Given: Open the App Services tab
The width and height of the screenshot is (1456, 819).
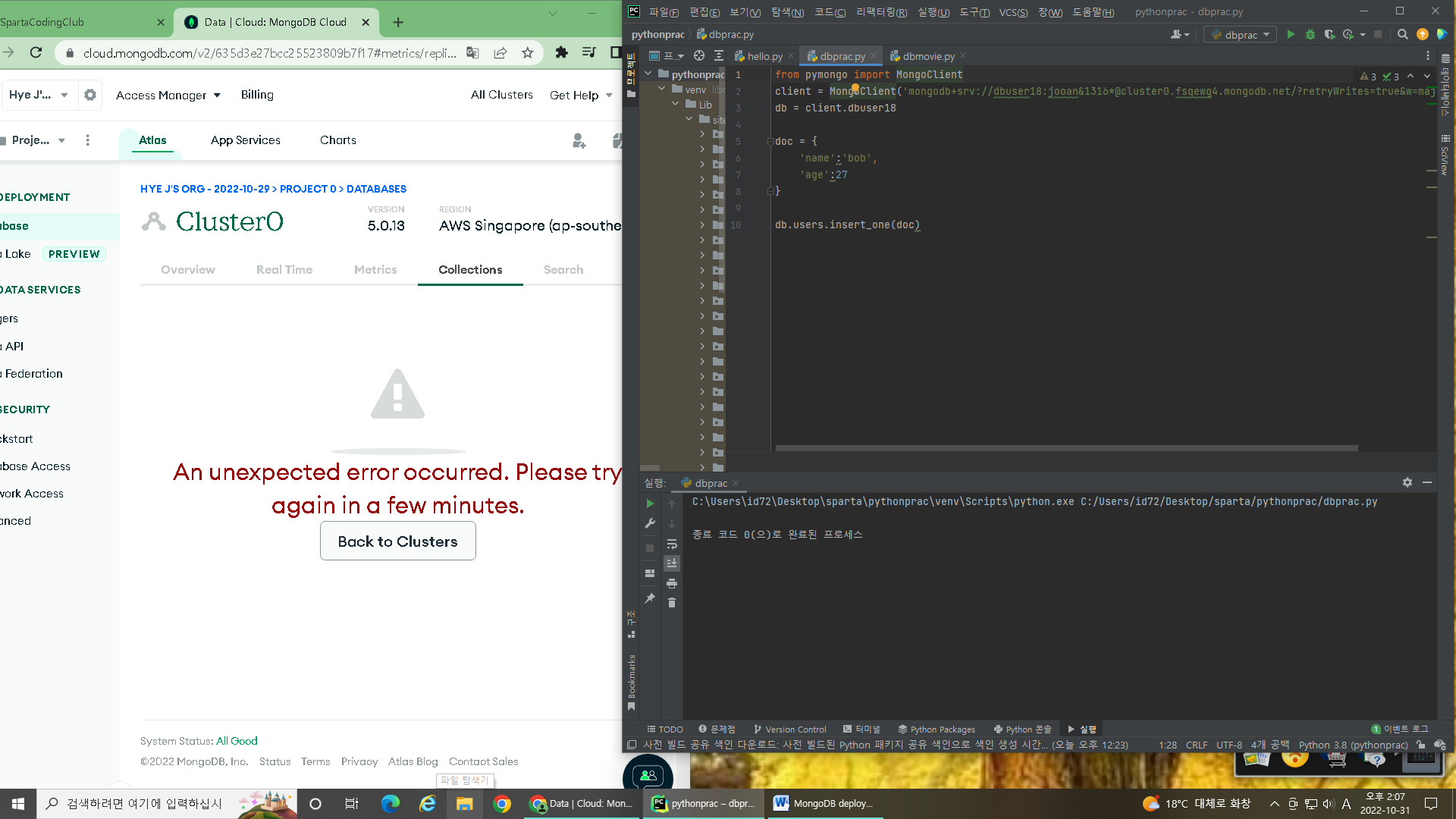Looking at the screenshot, I should [246, 140].
